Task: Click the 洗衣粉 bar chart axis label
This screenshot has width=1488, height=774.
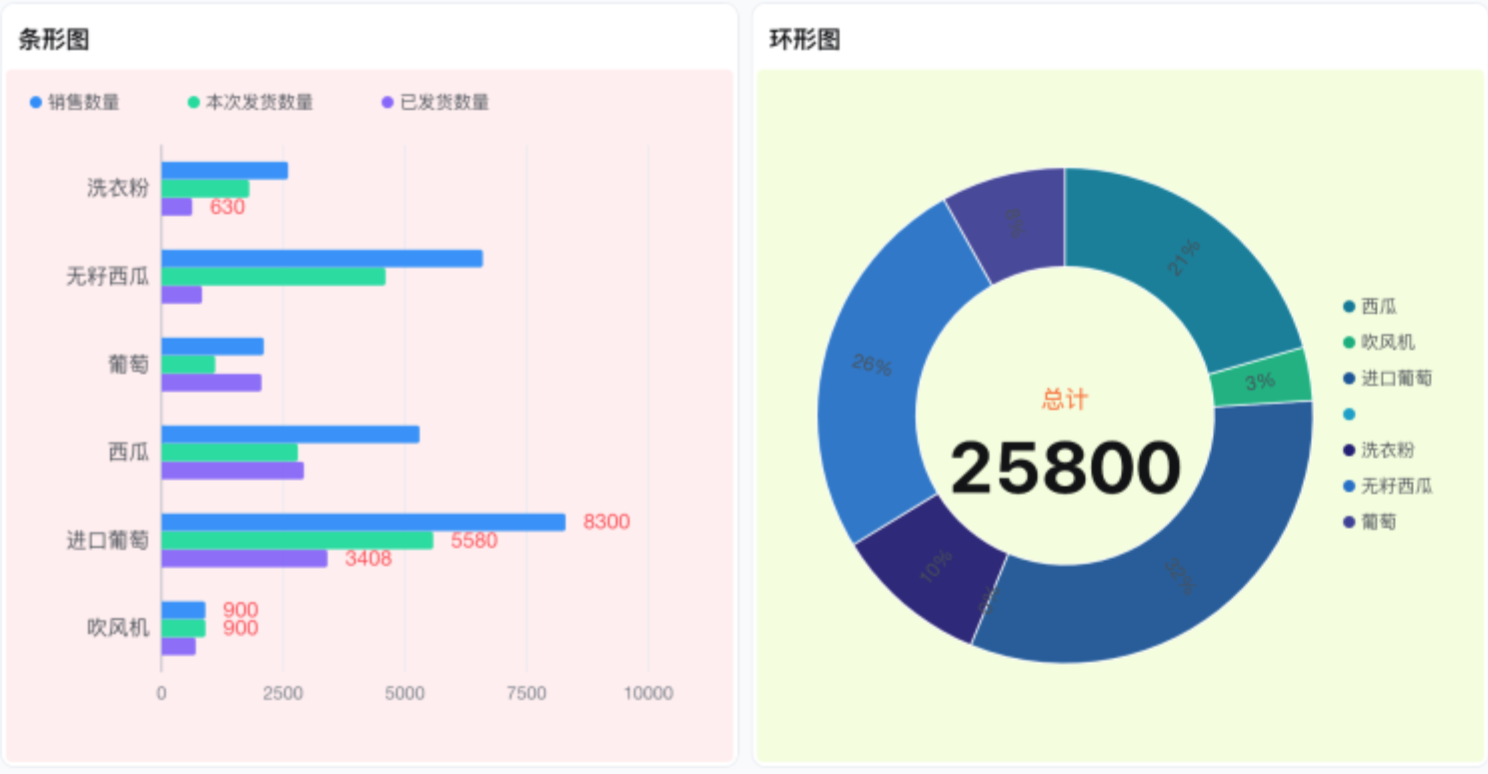Action: click(x=118, y=188)
